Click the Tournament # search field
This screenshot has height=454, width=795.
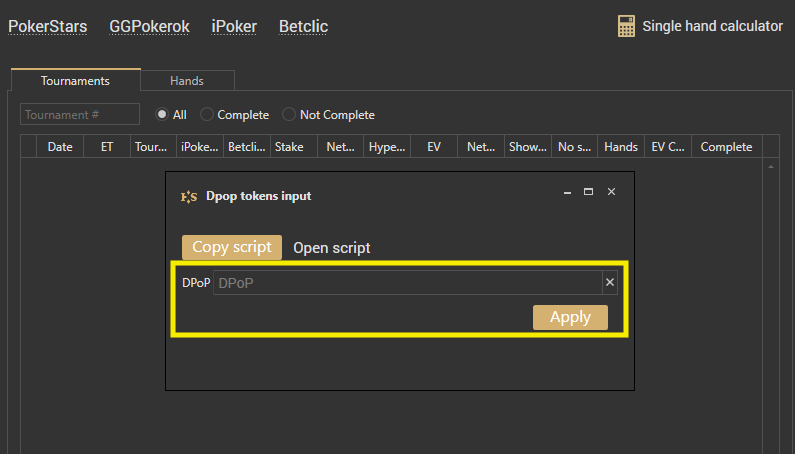pyautogui.click(x=80, y=115)
